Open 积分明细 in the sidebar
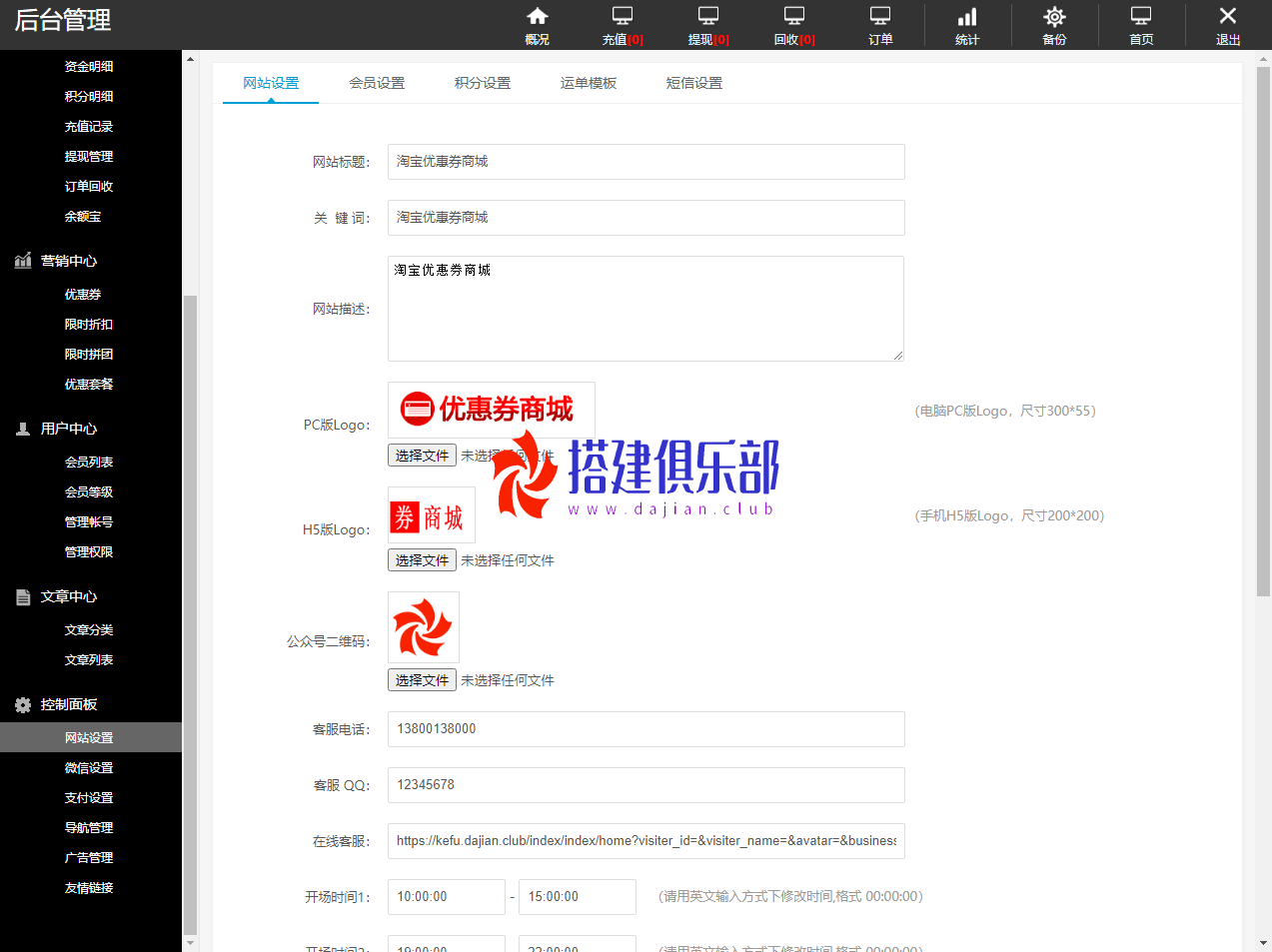The height and width of the screenshot is (952, 1272). pyautogui.click(x=89, y=96)
